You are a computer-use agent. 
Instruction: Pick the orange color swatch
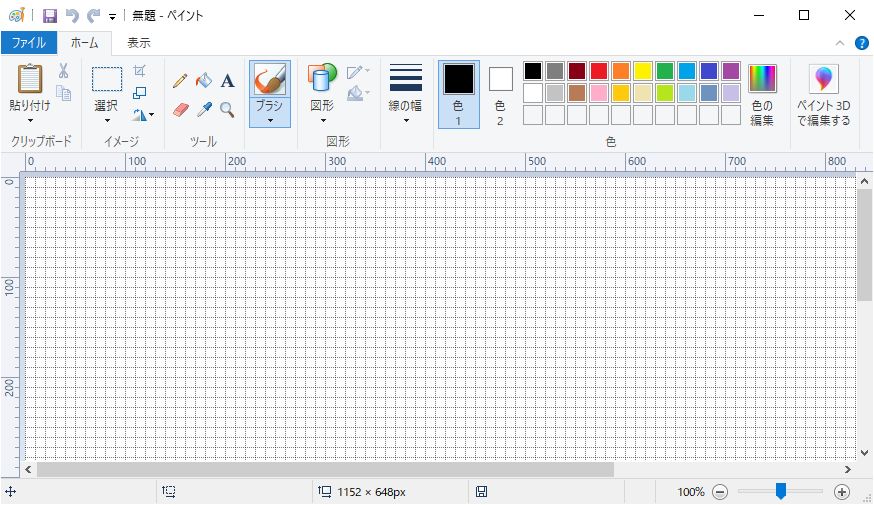pos(621,71)
